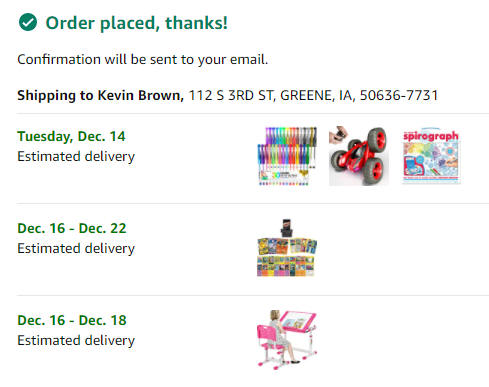Click 'Estimated delivery' under Tuesday, Dec. 14
Image resolution: width=489 pixels, height=387 pixels.
click(x=76, y=156)
